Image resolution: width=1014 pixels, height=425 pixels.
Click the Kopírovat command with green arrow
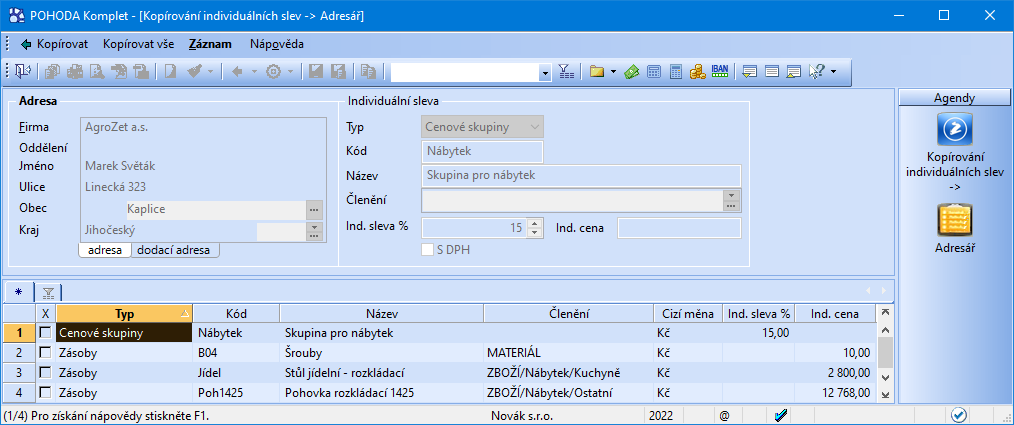54,45
